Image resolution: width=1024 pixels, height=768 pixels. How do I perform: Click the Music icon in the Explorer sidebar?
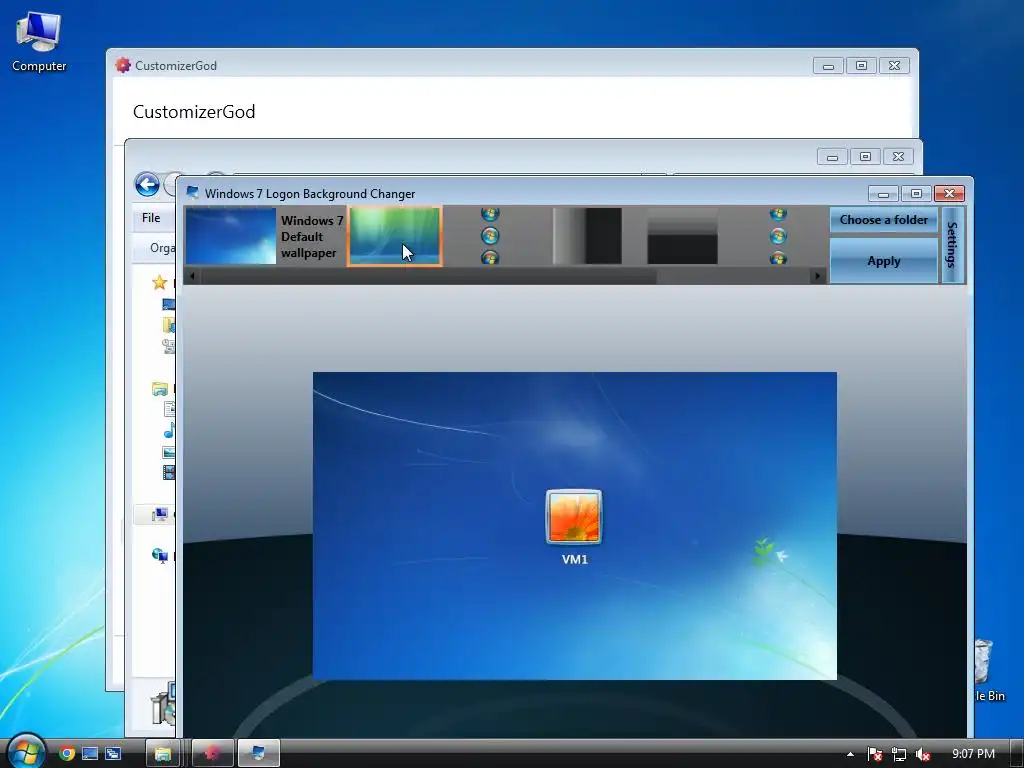(169, 430)
